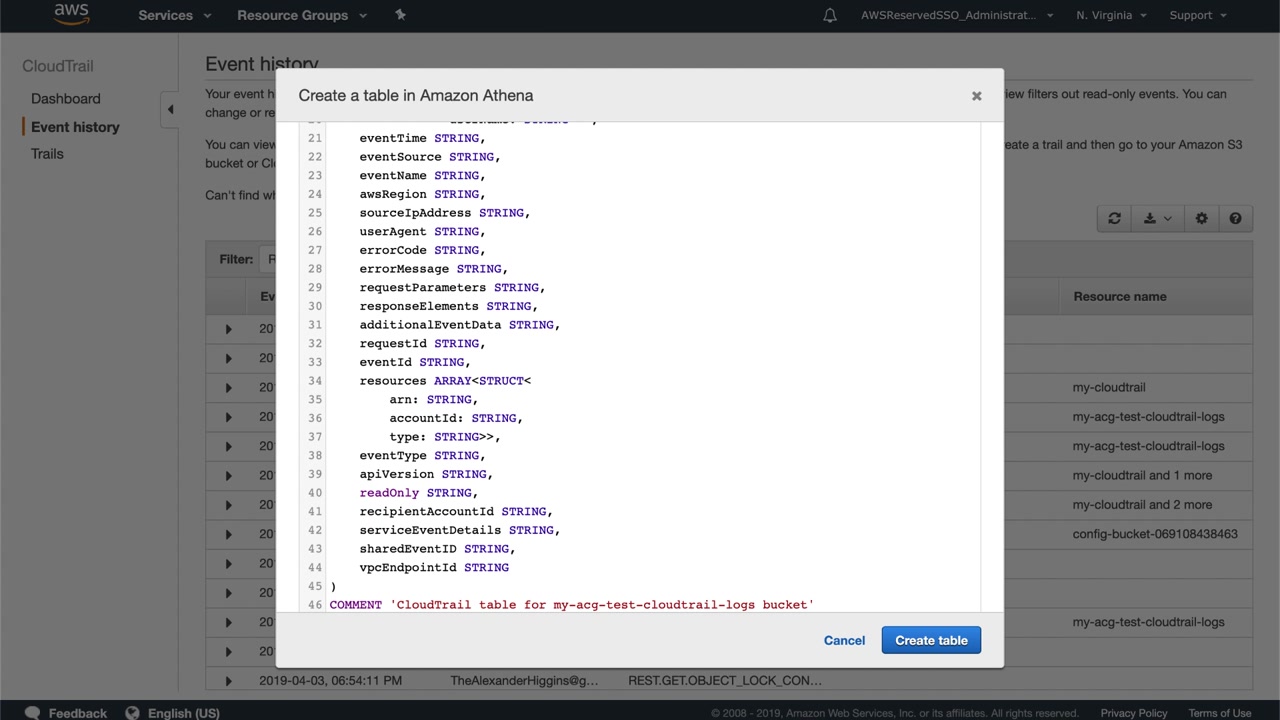Open the Services dropdown menu
Viewport: 1280px width, 720px height.
pyautogui.click(x=174, y=15)
